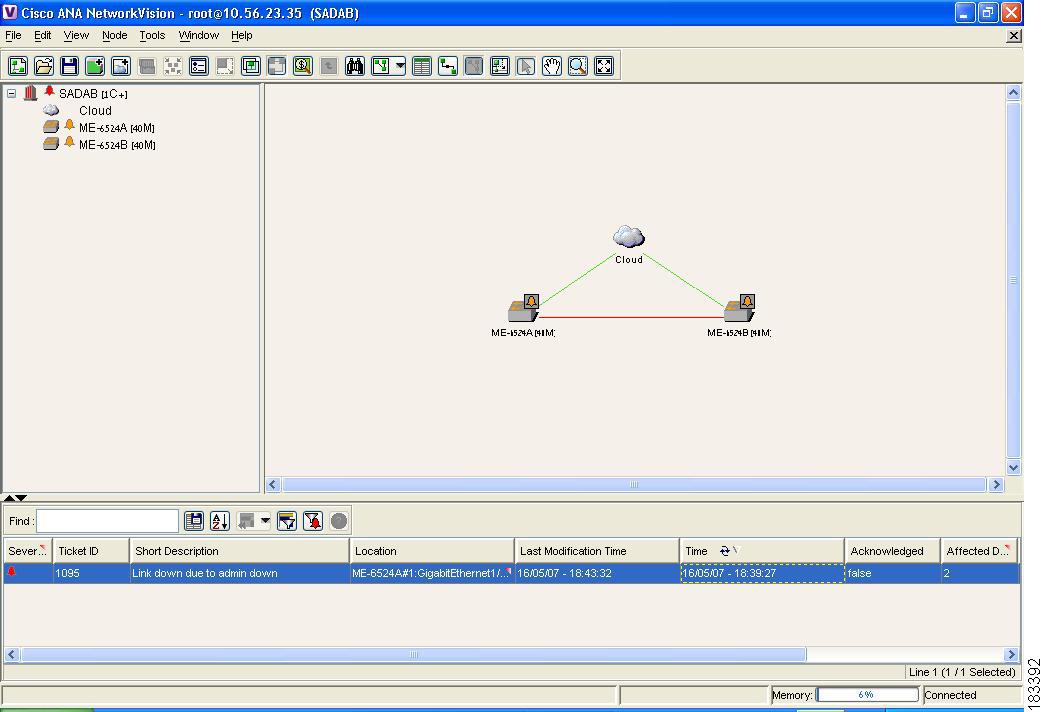
Task: Click the link-connection toolbar icon
Action: coord(448,66)
